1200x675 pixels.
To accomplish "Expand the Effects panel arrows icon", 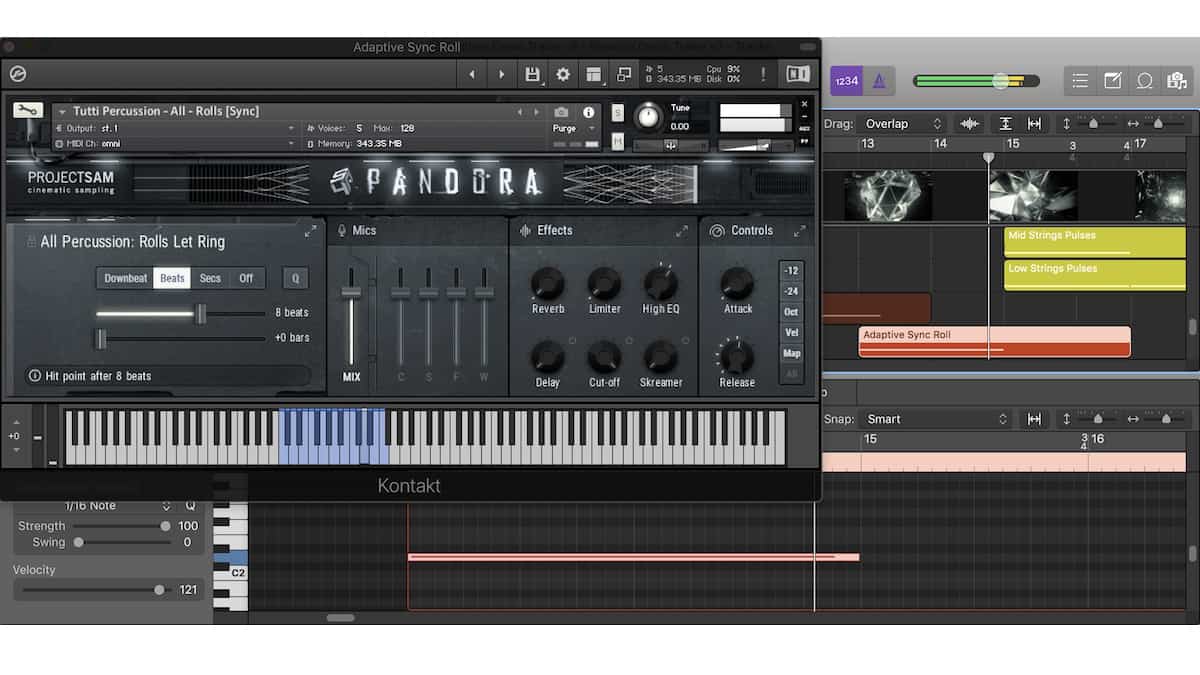I will pyautogui.click(x=682, y=231).
